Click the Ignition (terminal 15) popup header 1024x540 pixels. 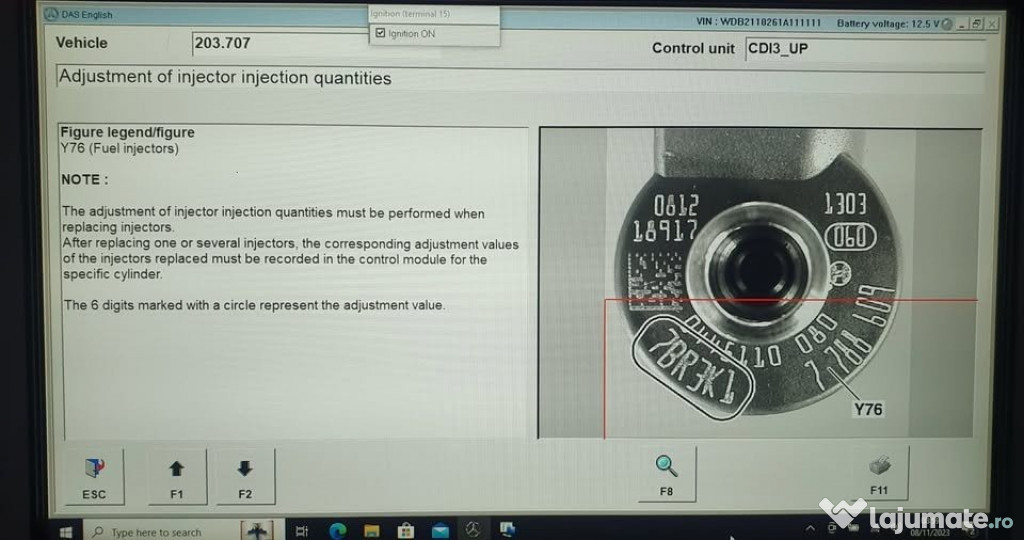pyautogui.click(x=433, y=14)
